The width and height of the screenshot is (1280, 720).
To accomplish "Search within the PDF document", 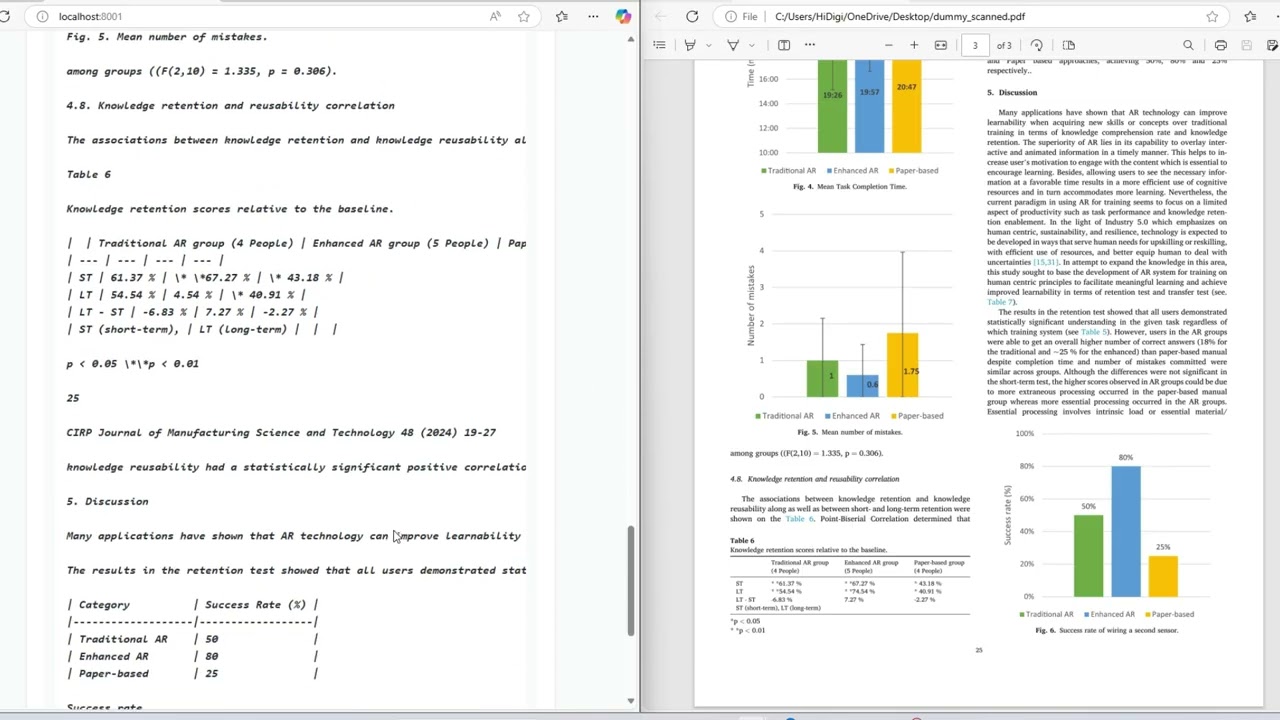I will pyautogui.click(x=1188, y=45).
